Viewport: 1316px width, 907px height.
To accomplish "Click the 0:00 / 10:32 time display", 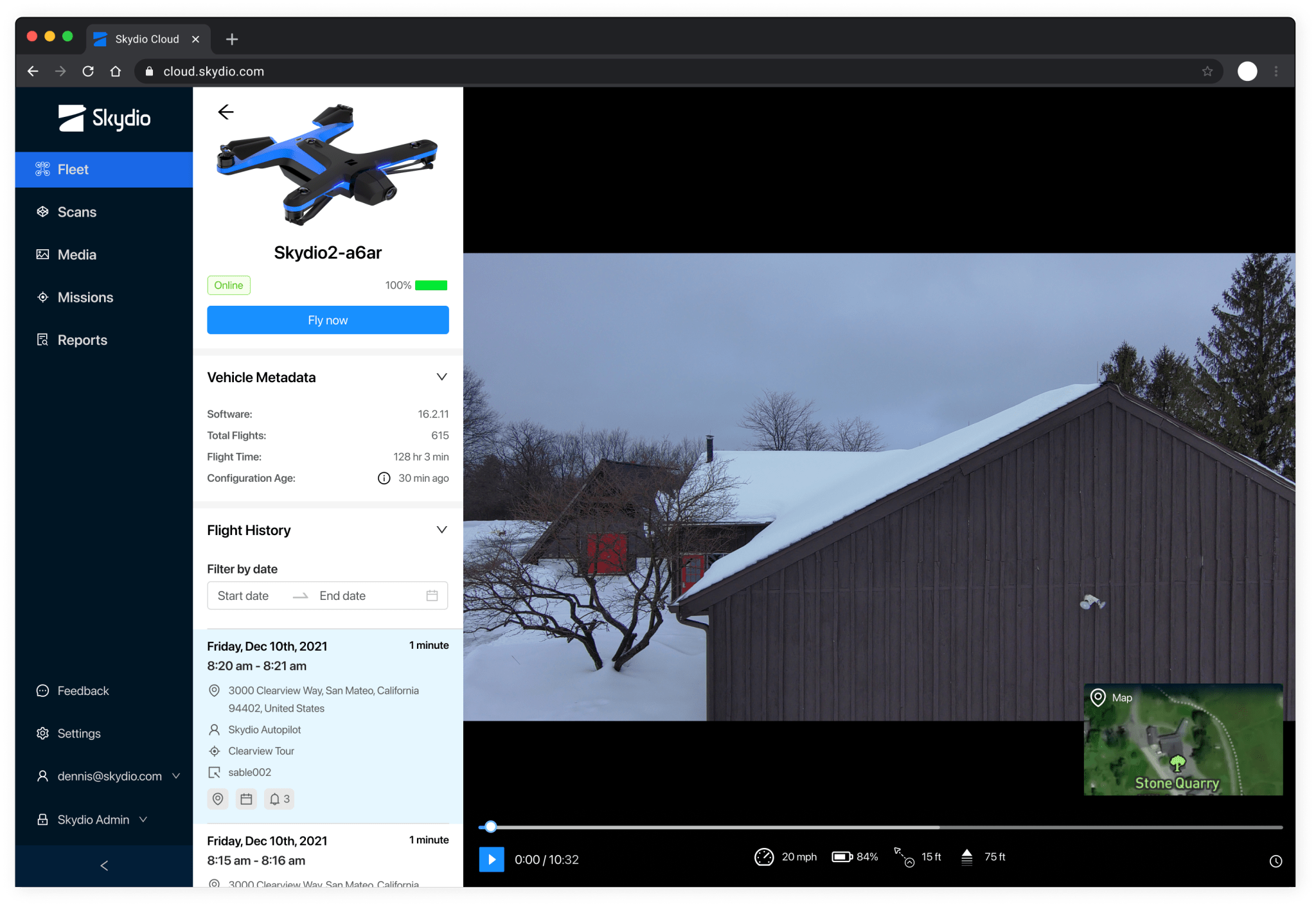I will (x=547, y=859).
